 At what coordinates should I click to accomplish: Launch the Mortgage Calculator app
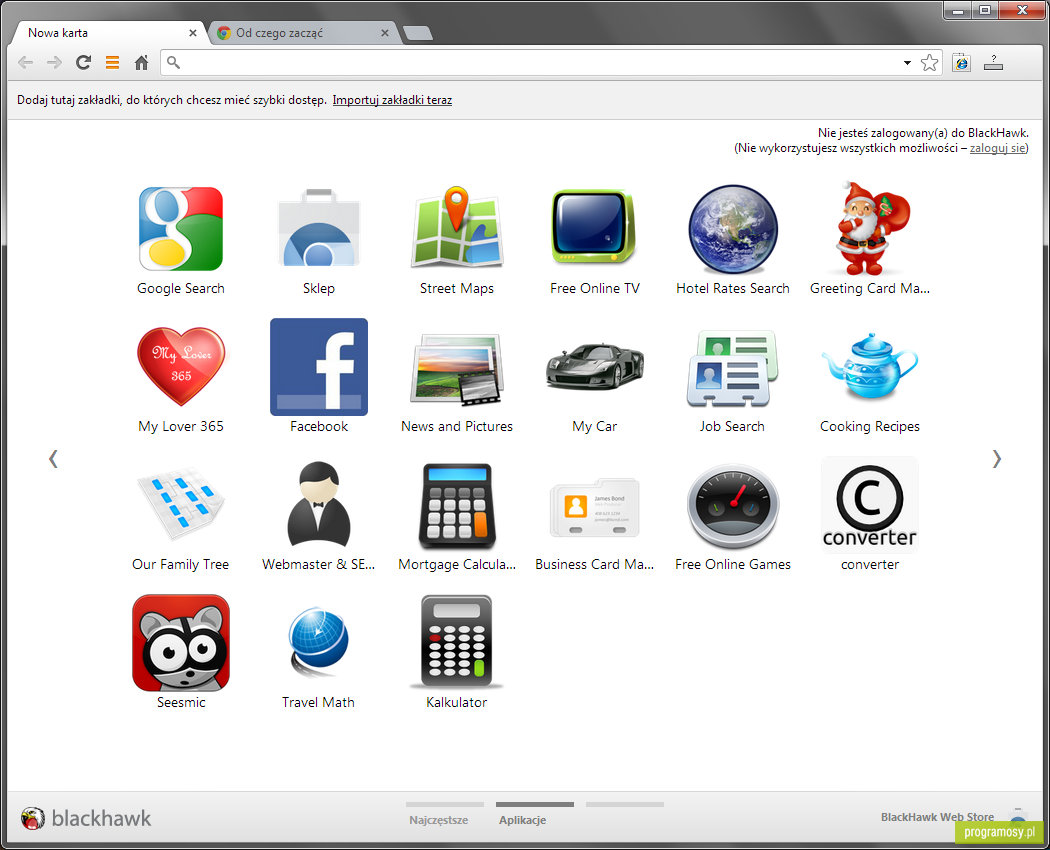coord(457,506)
